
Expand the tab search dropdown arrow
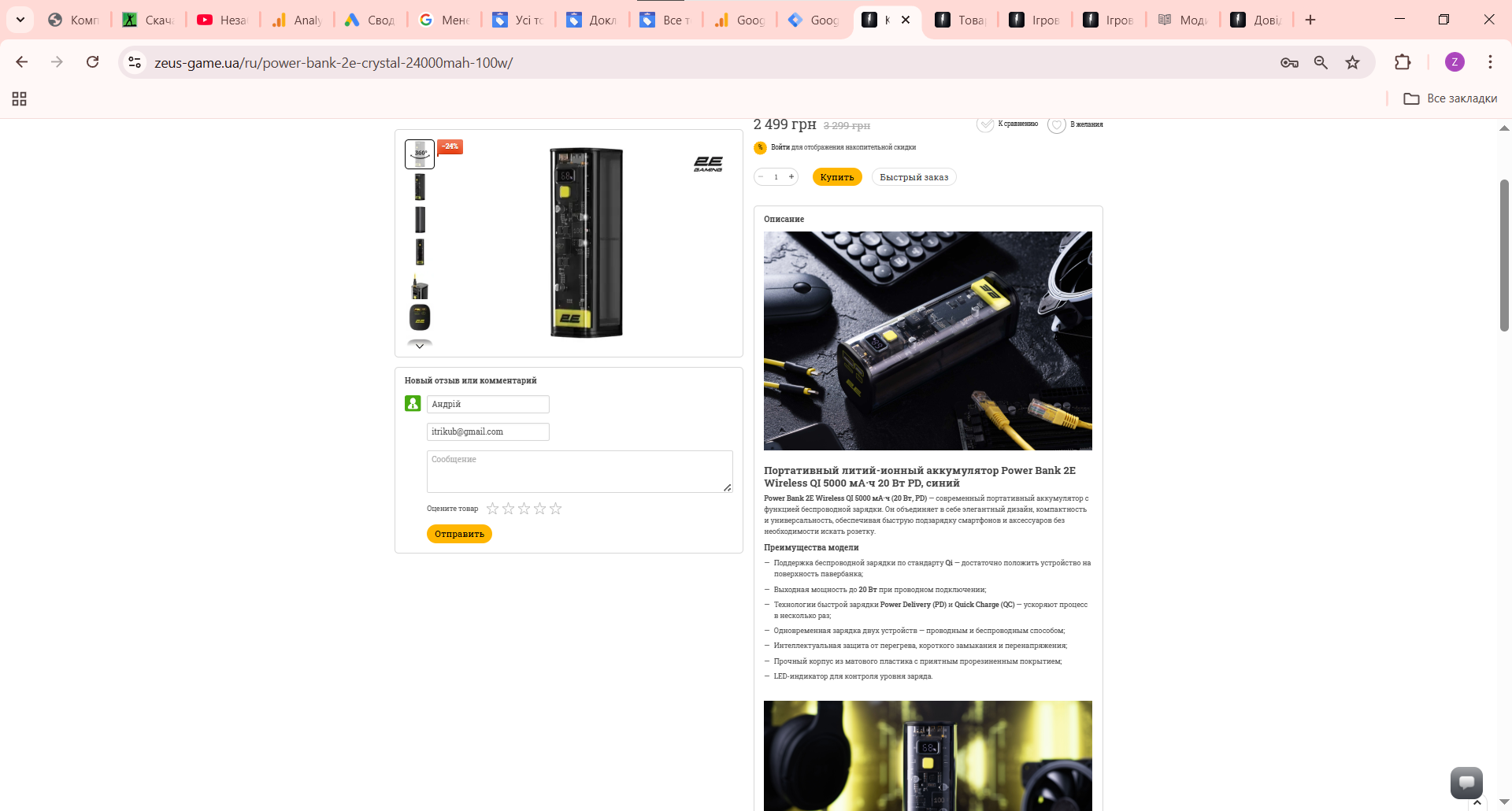coord(20,20)
